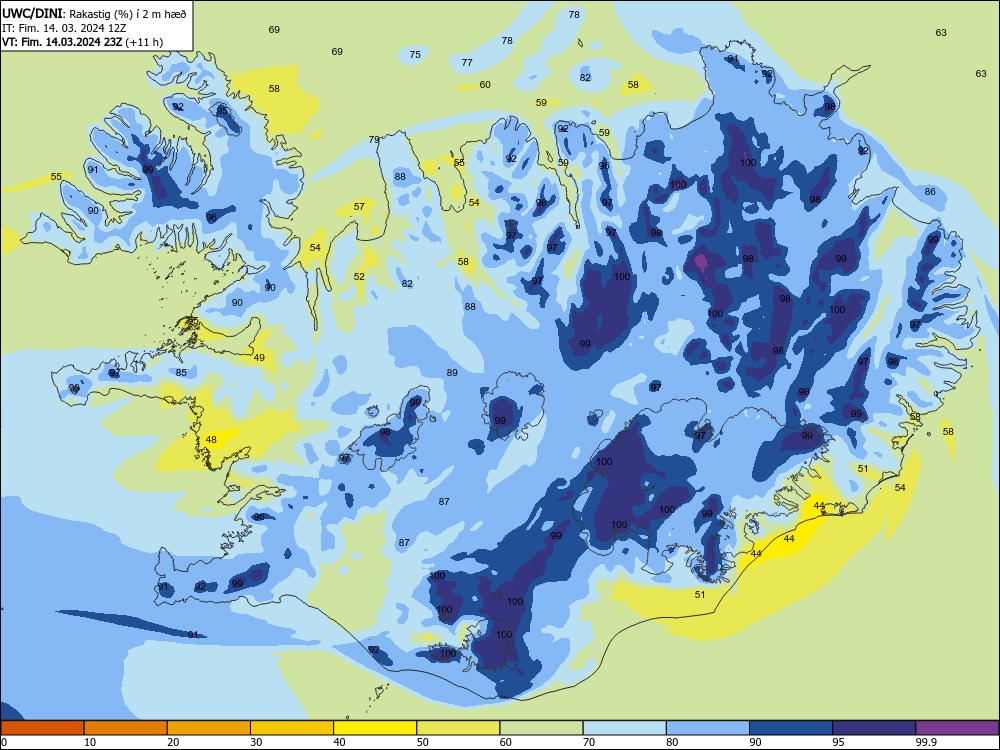Click the 10 legend scale label

pyautogui.click(x=90, y=742)
